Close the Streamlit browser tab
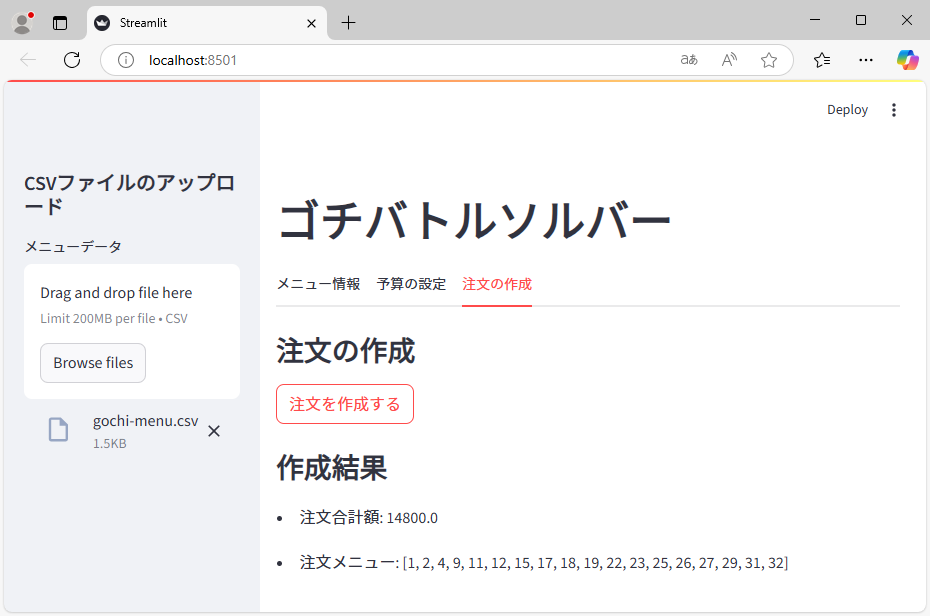Image resolution: width=930 pixels, height=616 pixels. coord(311,23)
